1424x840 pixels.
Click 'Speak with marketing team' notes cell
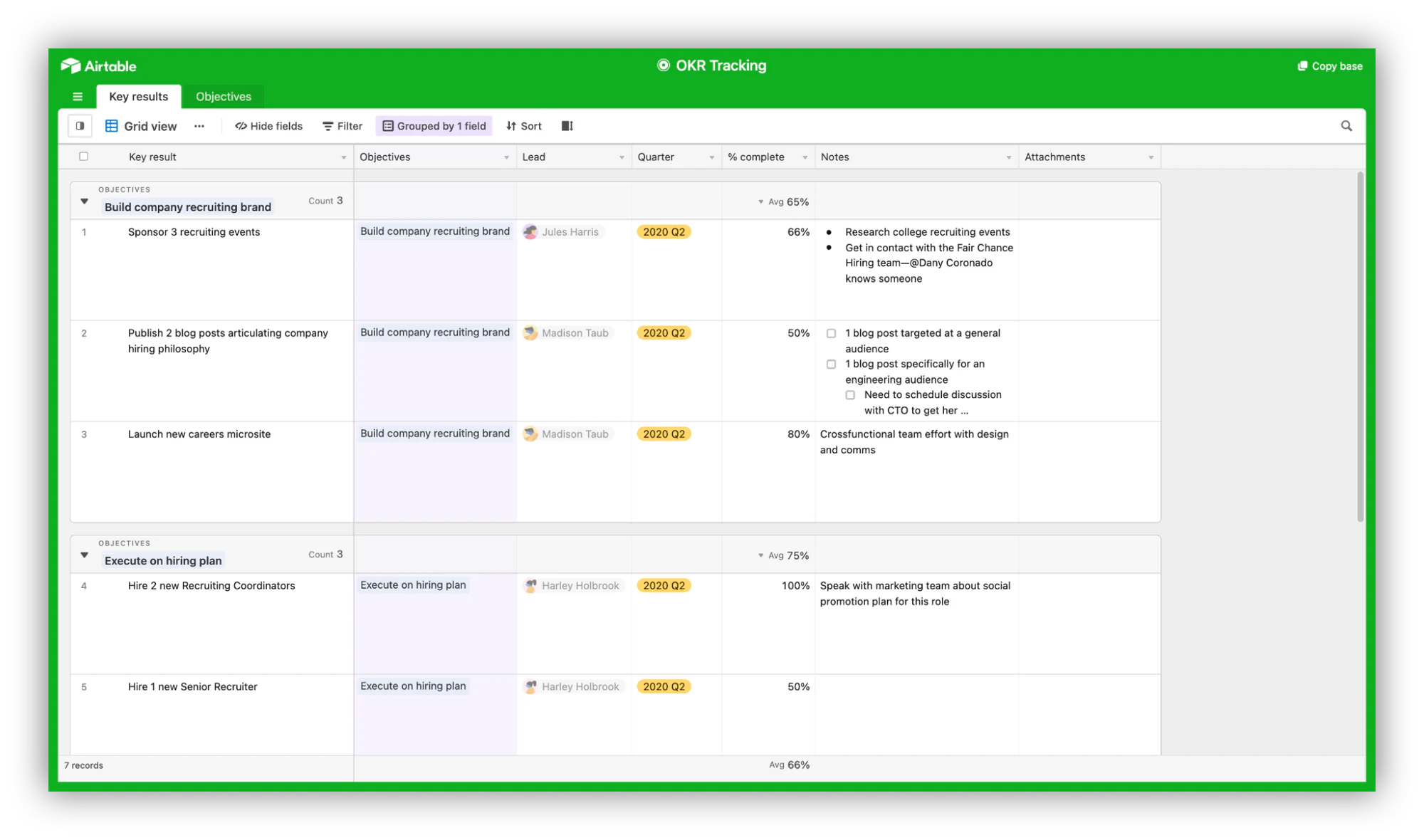(916, 624)
